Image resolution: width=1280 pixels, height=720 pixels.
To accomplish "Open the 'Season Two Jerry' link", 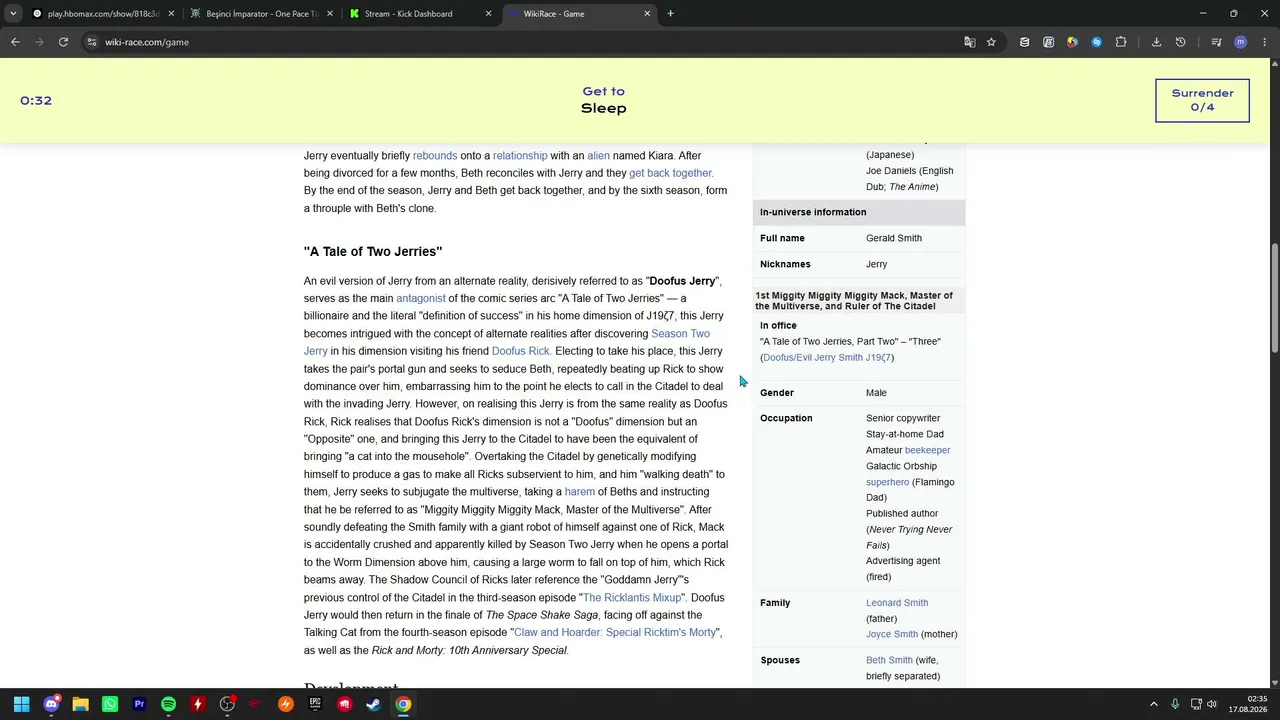I will coord(680,334).
